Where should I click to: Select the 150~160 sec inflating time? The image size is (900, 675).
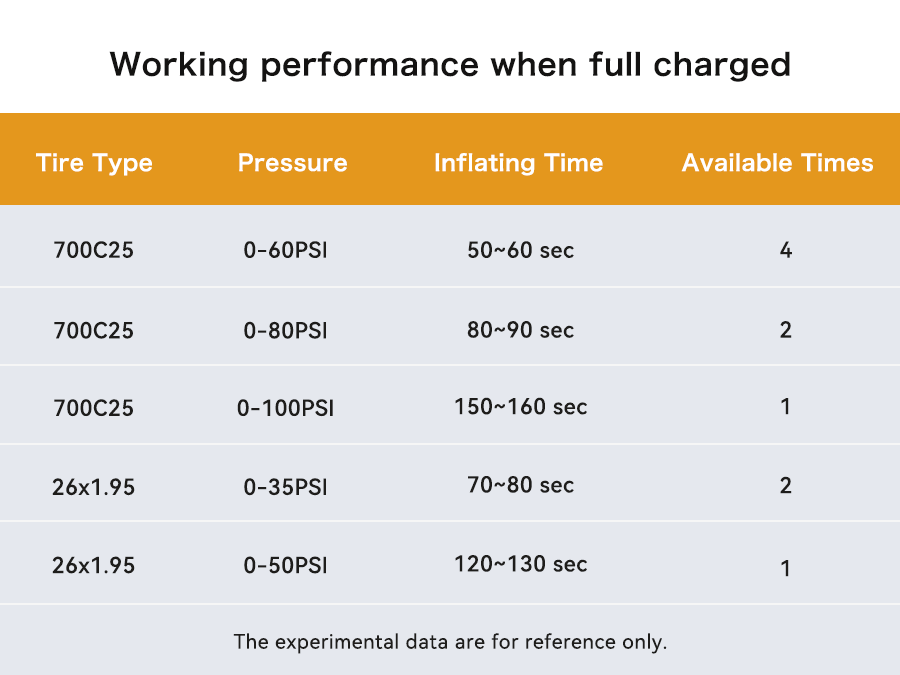[x=520, y=407]
